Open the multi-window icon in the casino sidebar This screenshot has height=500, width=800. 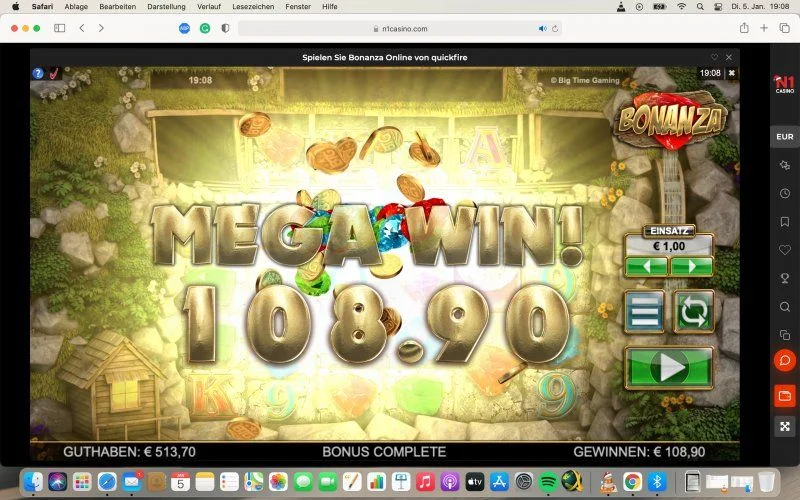point(785,335)
